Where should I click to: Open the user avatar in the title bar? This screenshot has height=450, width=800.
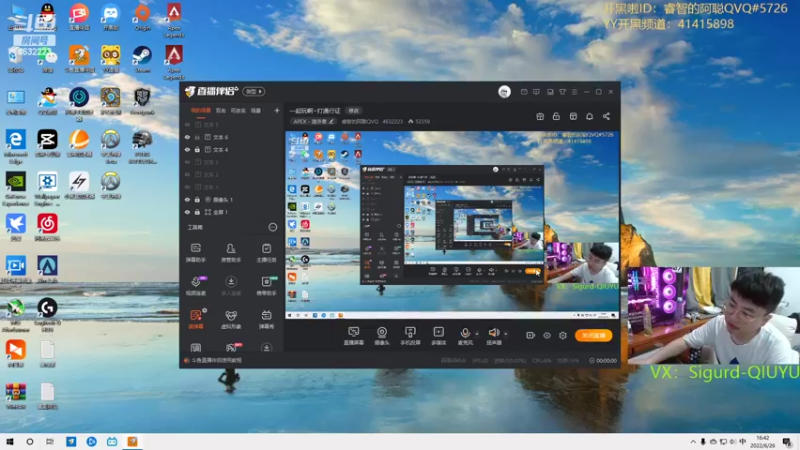click(504, 91)
